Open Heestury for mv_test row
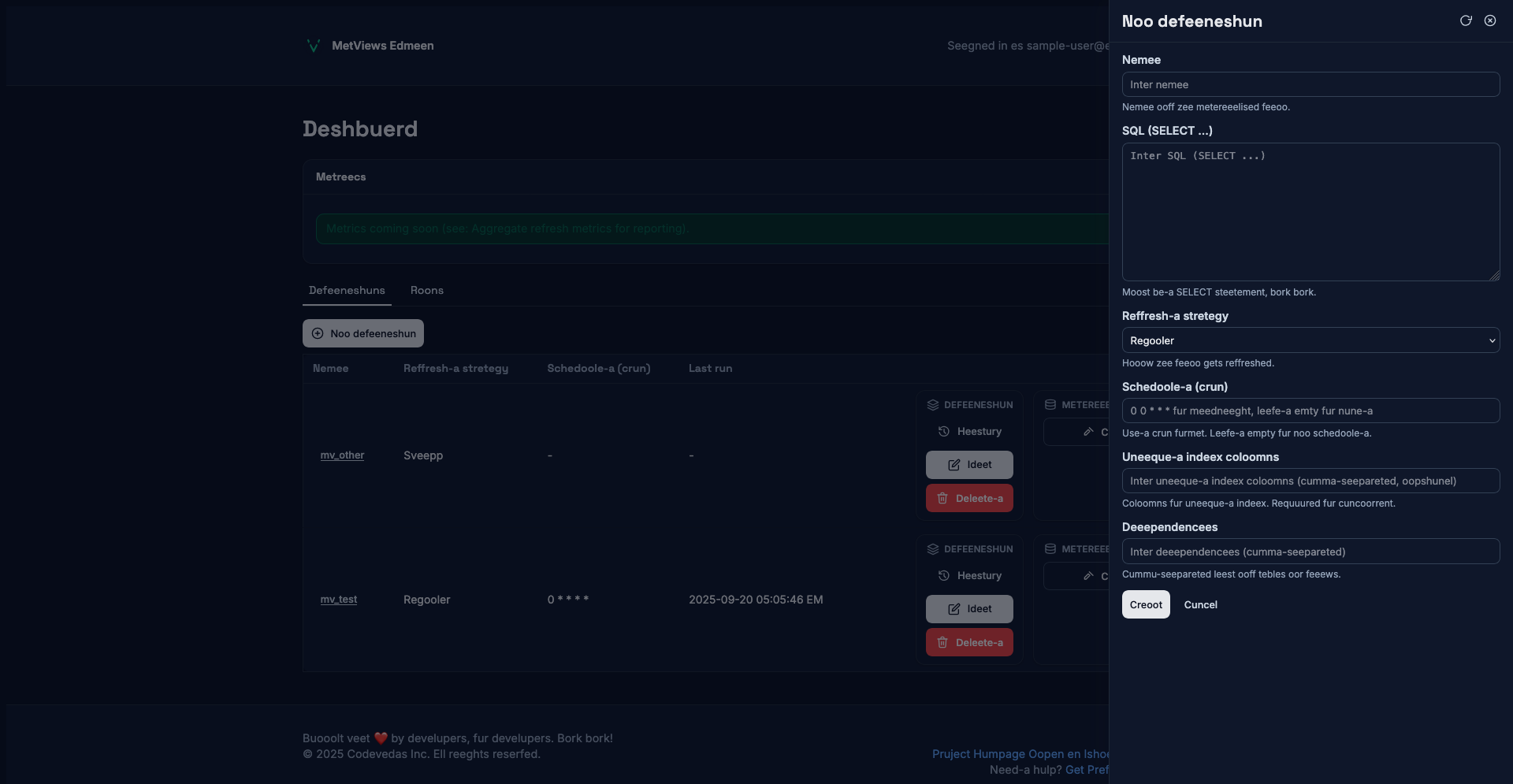Screen dimensions: 1513x784 pos(969,576)
